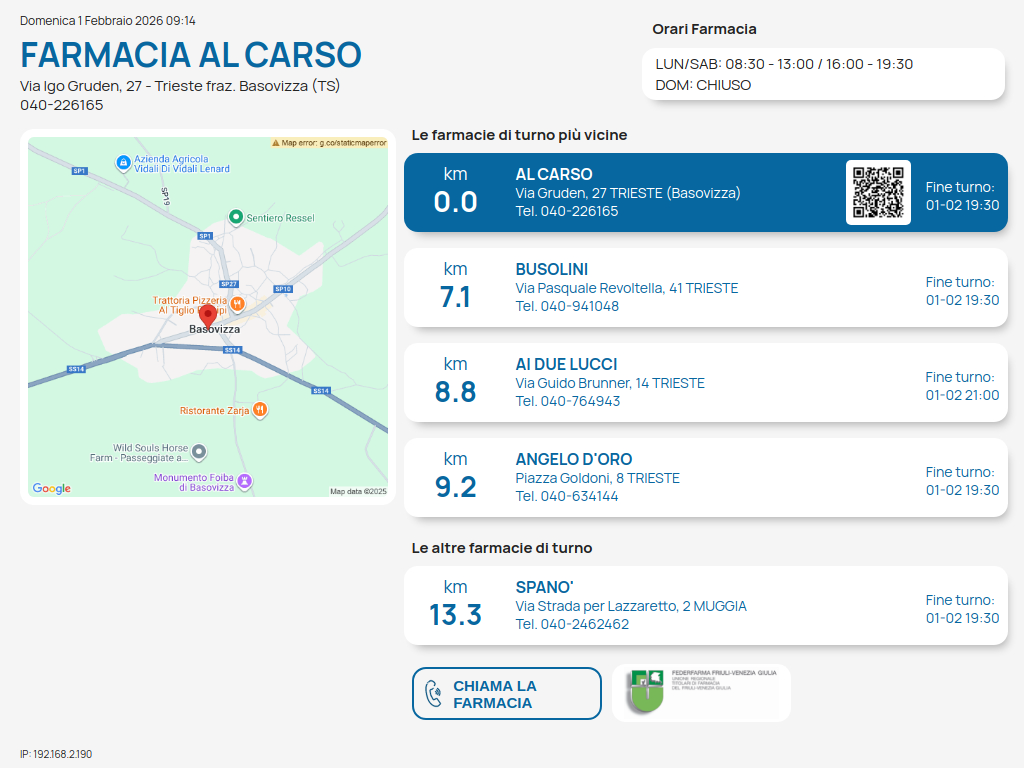1024x768 pixels.
Task: Click the Google logo on the map
Action: tap(52, 488)
